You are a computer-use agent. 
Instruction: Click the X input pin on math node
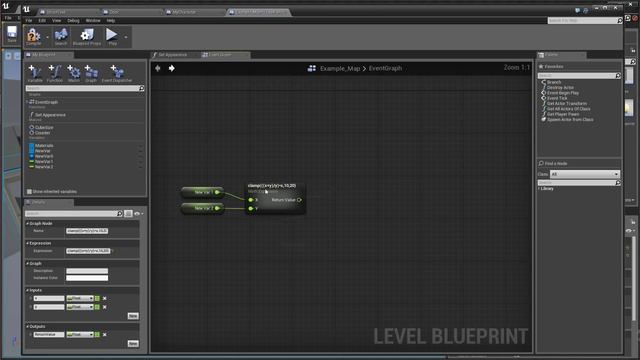(251, 200)
